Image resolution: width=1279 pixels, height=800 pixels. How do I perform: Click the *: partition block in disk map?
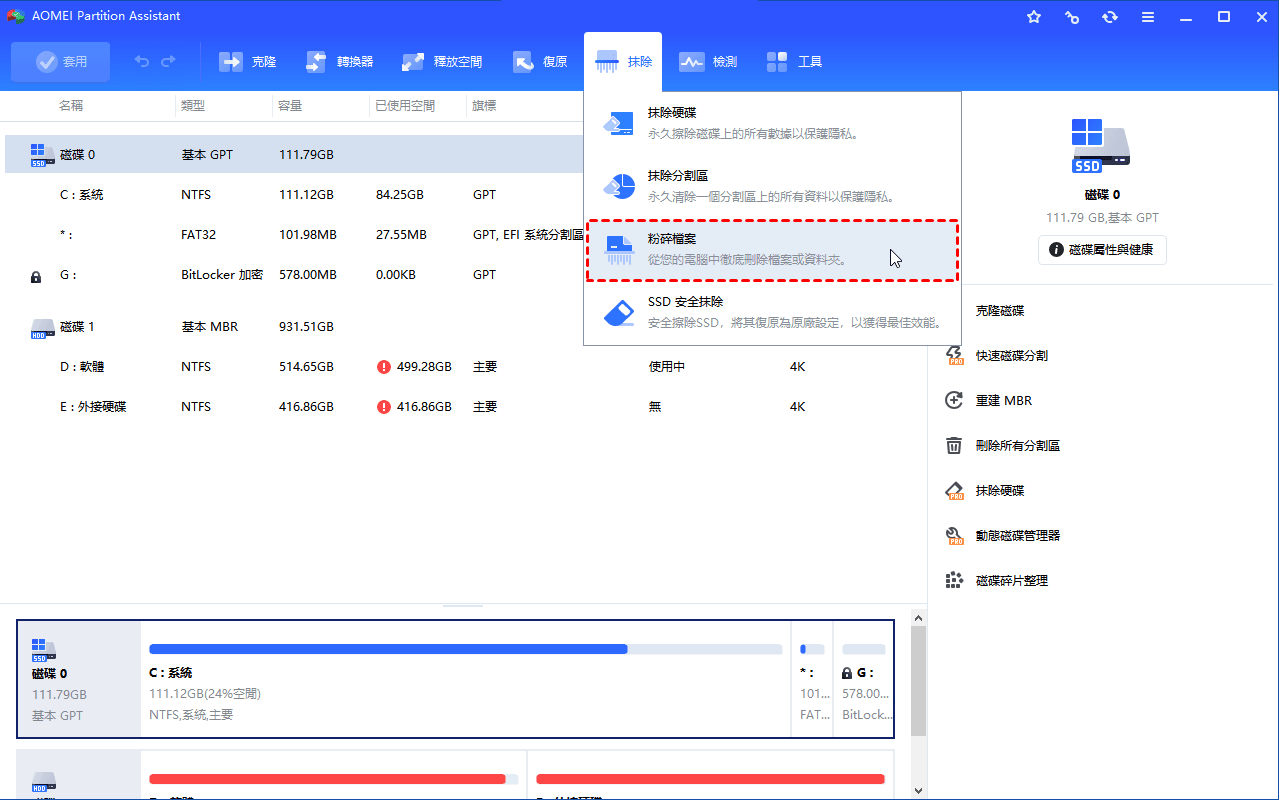coord(813,678)
